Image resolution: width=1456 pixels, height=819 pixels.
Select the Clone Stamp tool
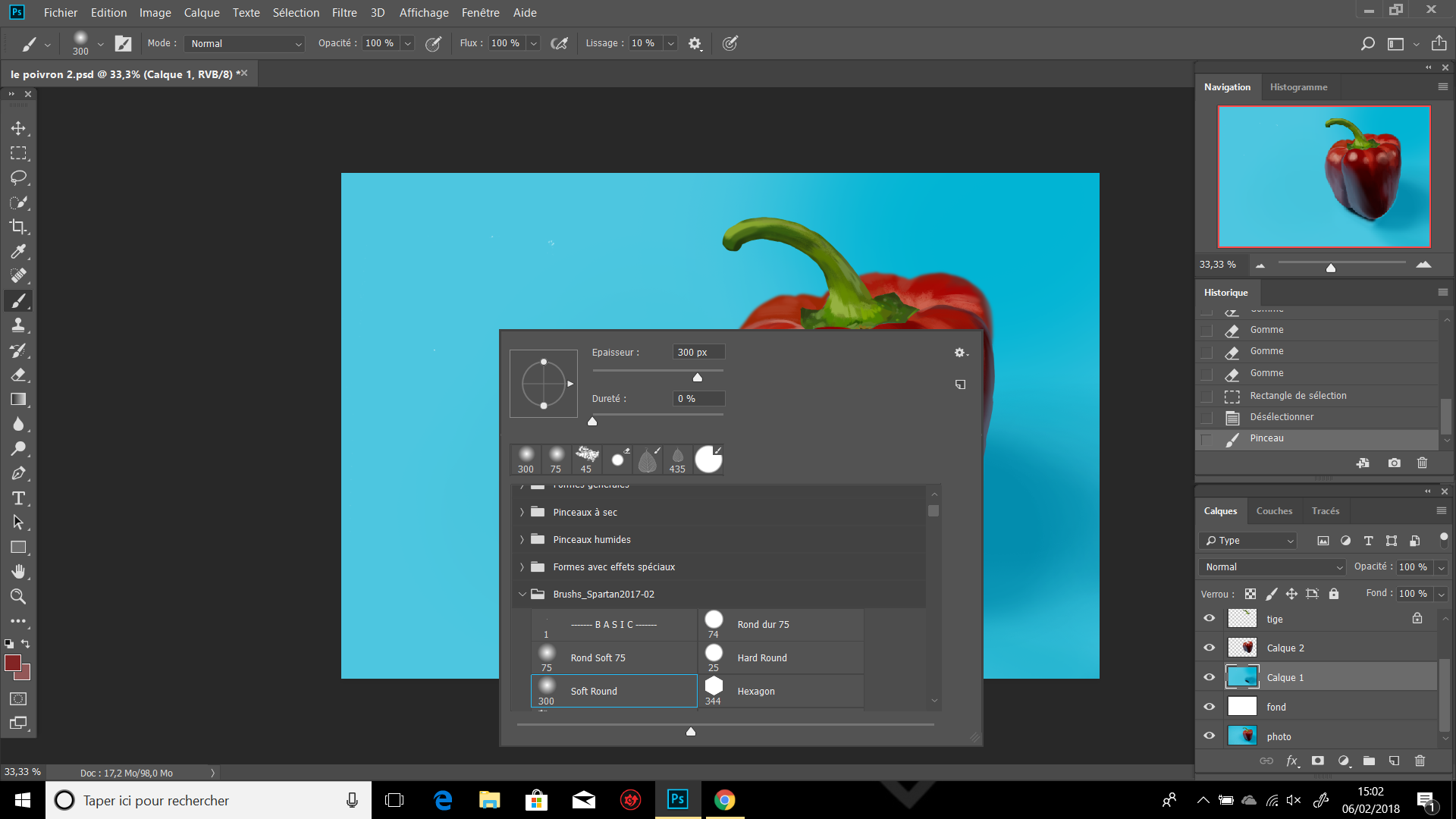tap(18, 325)
